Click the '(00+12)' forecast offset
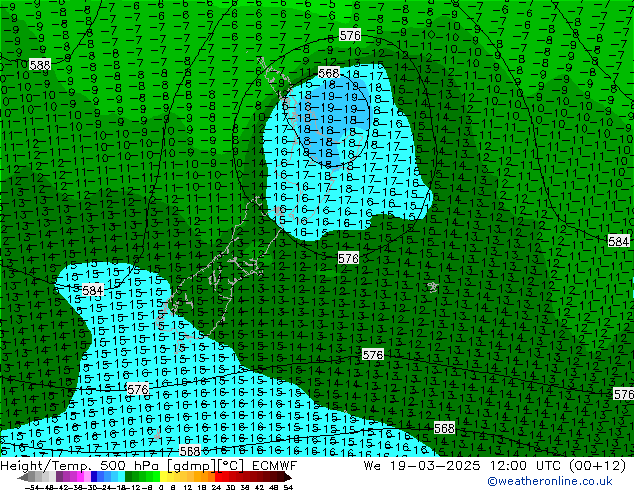This screenshot has height=490, width=634. [598, 466]
